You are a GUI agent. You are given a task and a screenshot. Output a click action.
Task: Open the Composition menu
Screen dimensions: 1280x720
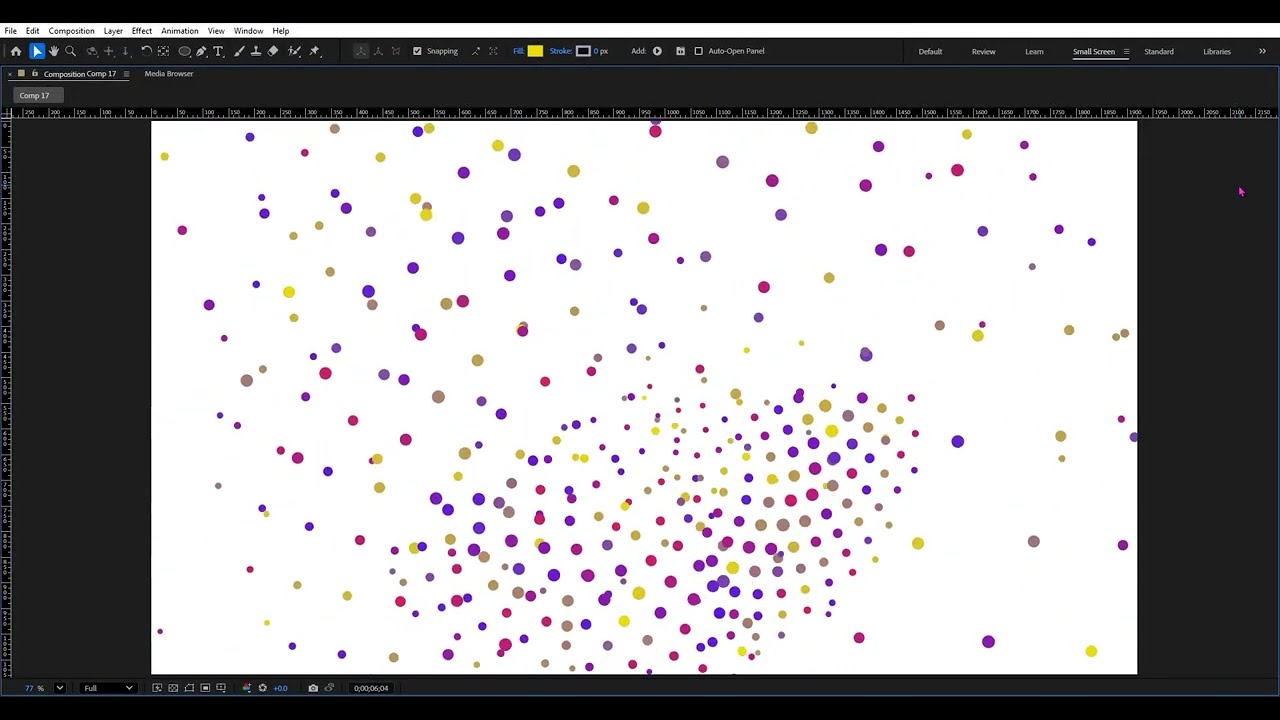(72, 31)
